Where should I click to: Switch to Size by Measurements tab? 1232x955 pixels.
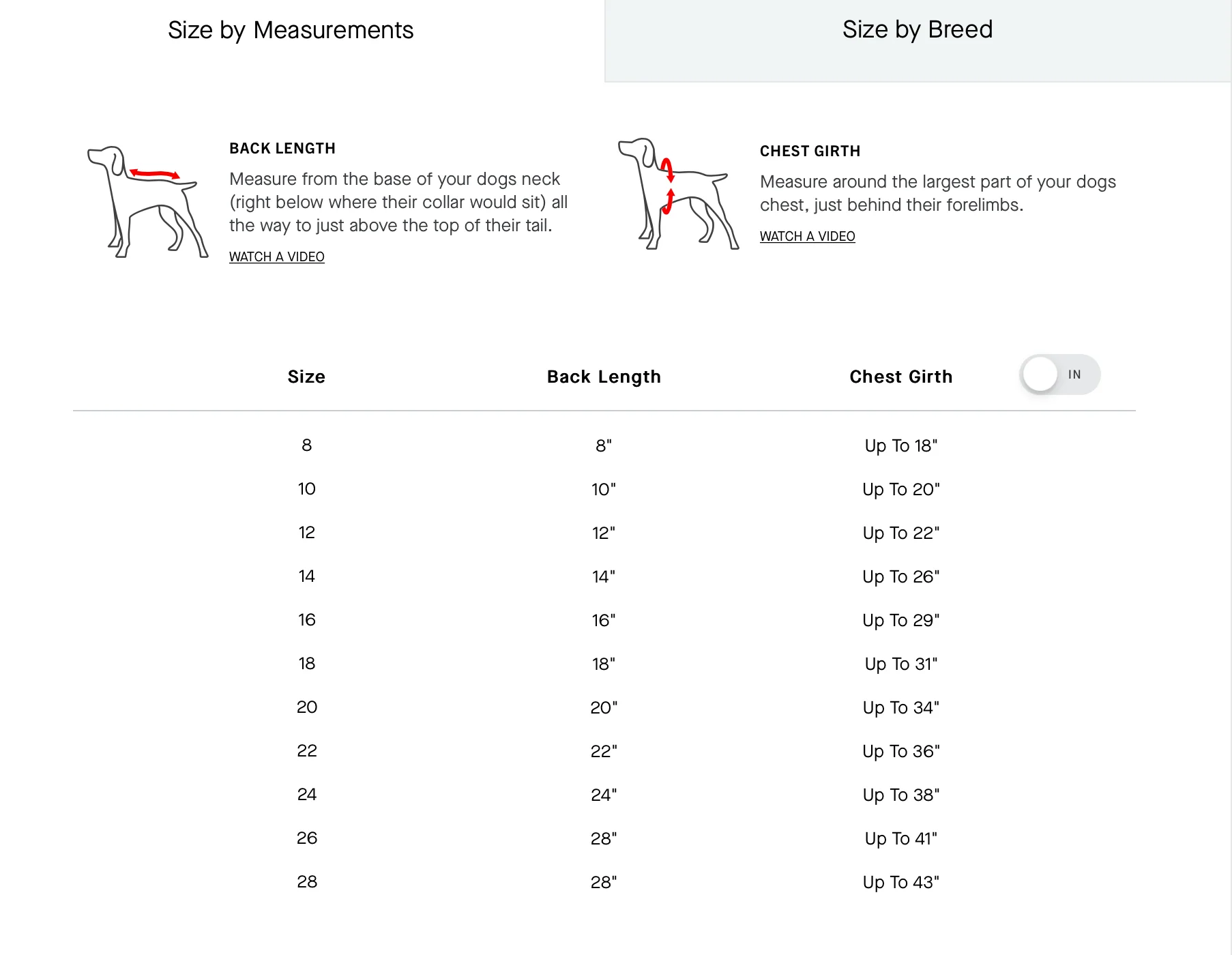click(291, 31)
